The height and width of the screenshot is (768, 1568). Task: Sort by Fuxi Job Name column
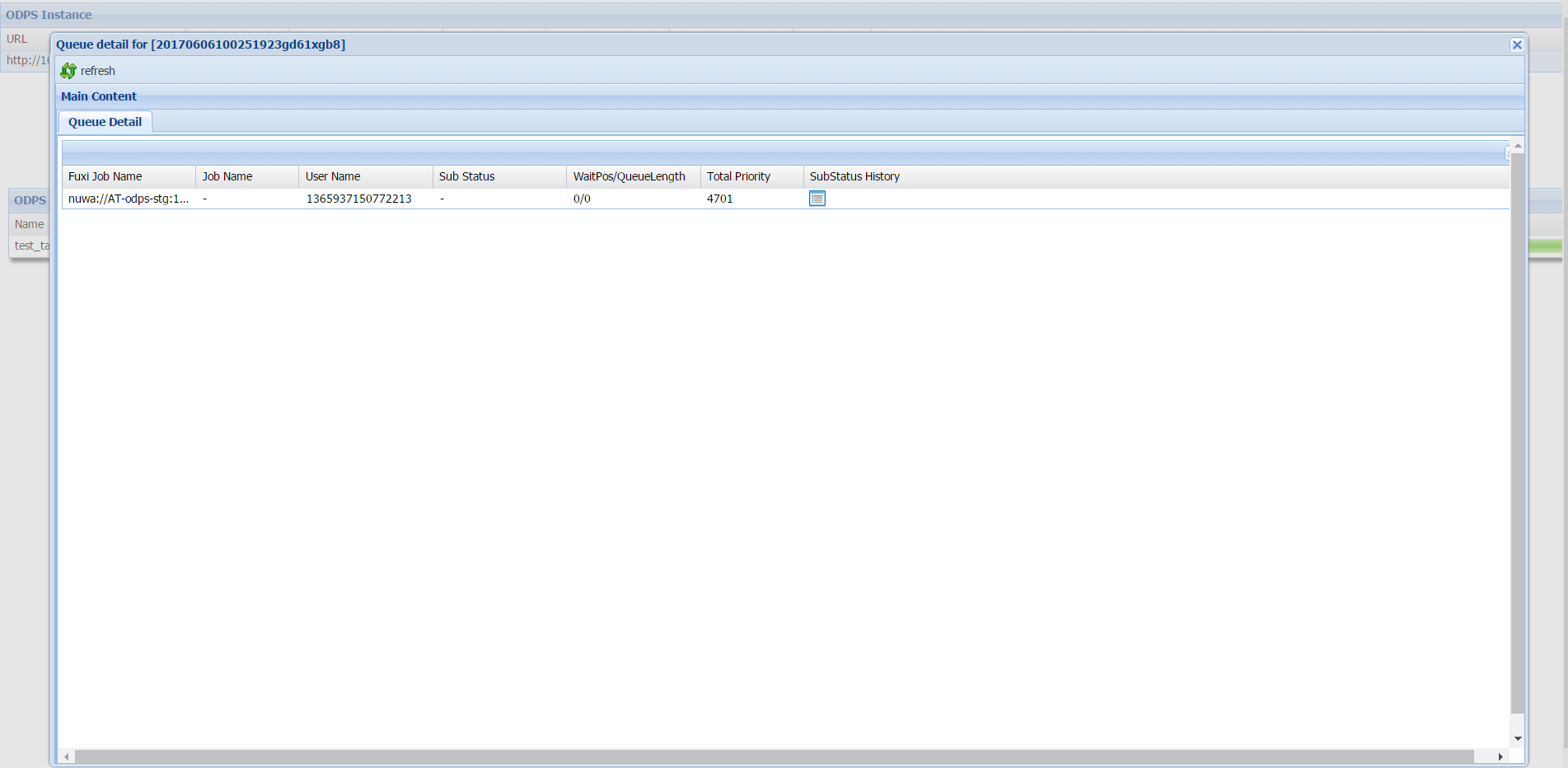click(129, 176)
